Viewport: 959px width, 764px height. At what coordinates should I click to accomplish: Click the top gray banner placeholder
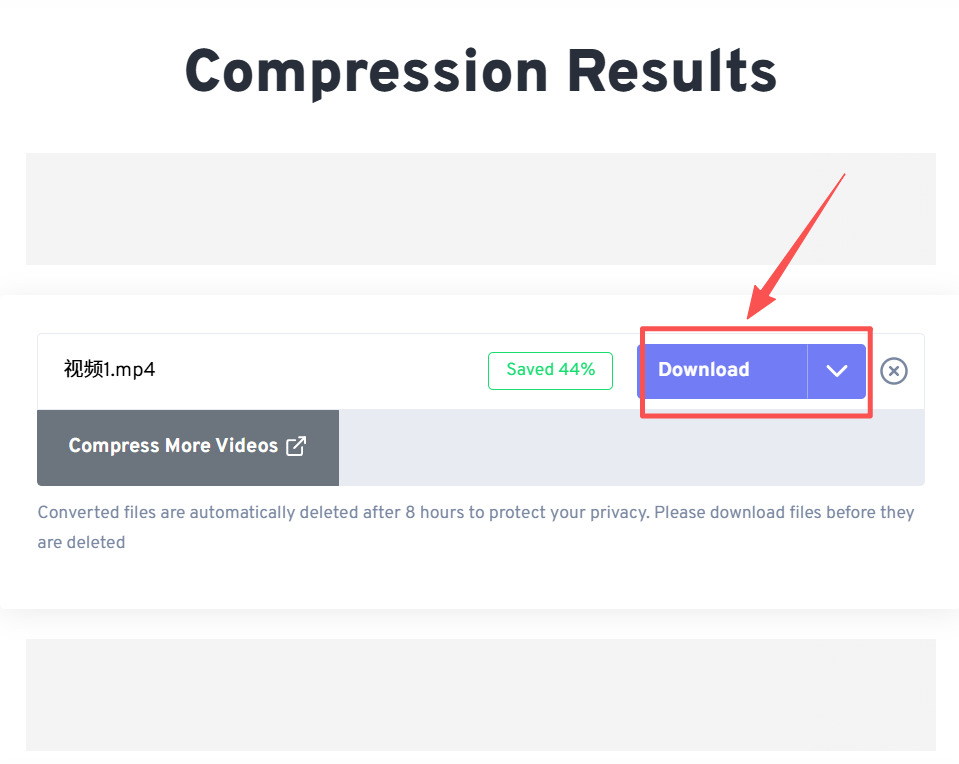(481, 209)
